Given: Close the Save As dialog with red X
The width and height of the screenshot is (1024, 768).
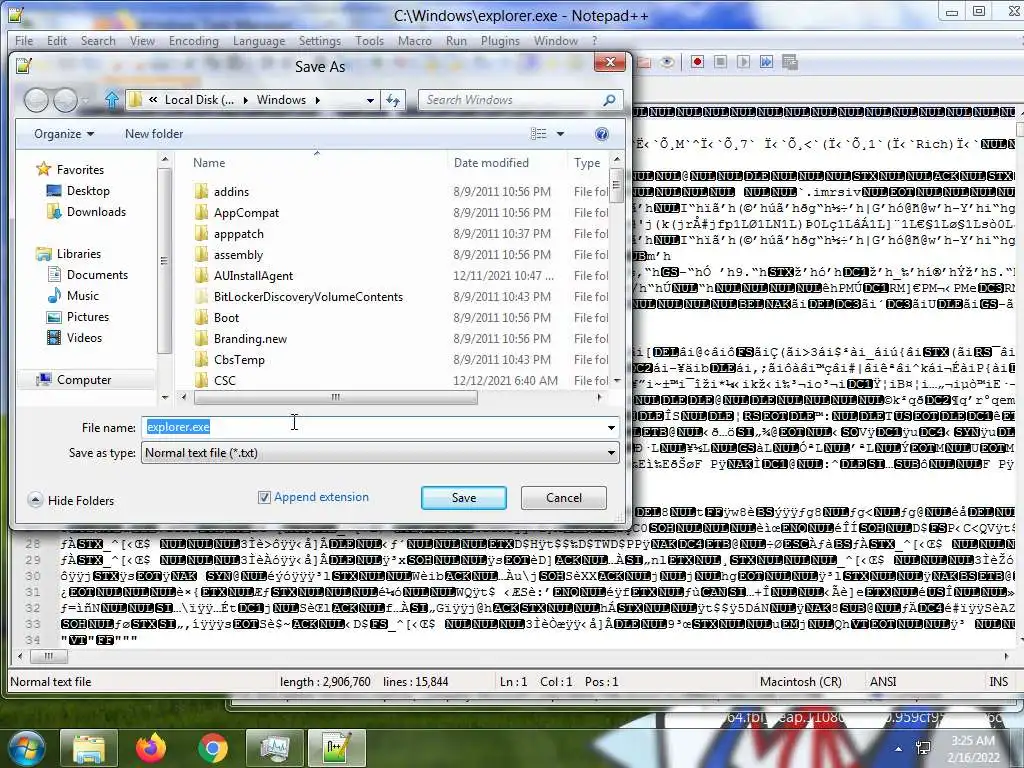Looking at the screenshot, I should [610, 62].
